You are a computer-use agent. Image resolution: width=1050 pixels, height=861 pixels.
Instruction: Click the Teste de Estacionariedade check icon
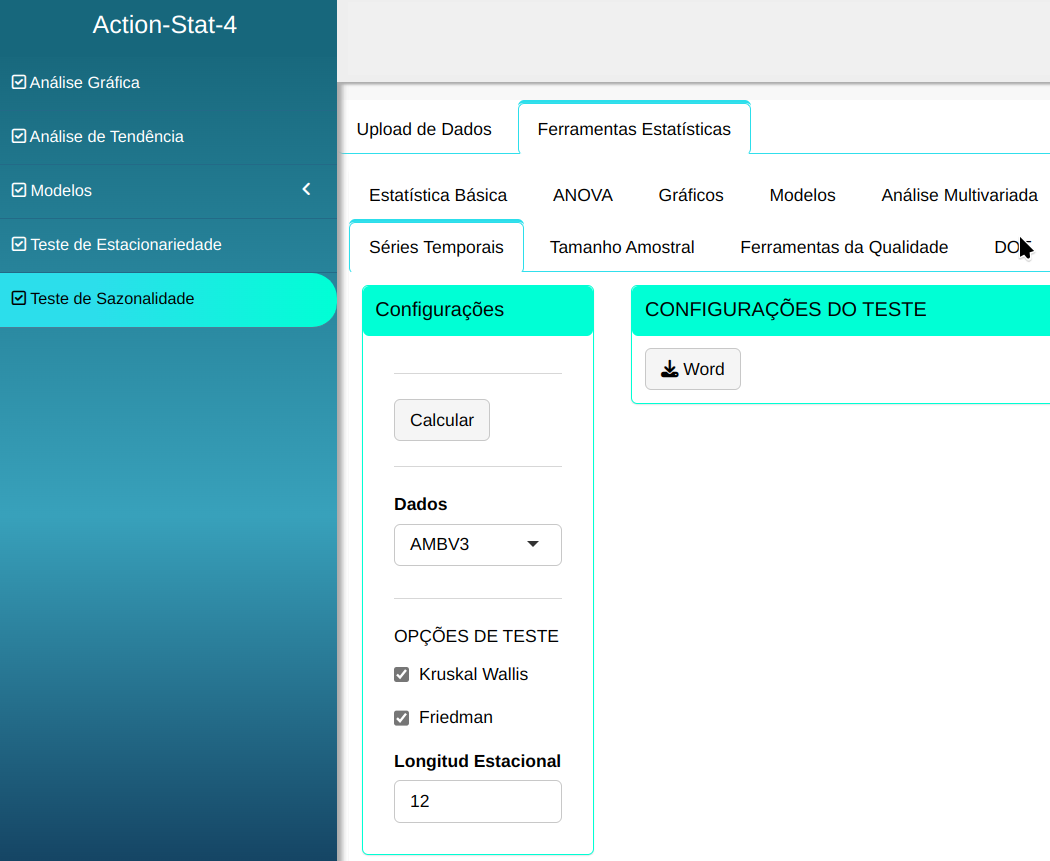coord(18,244)
